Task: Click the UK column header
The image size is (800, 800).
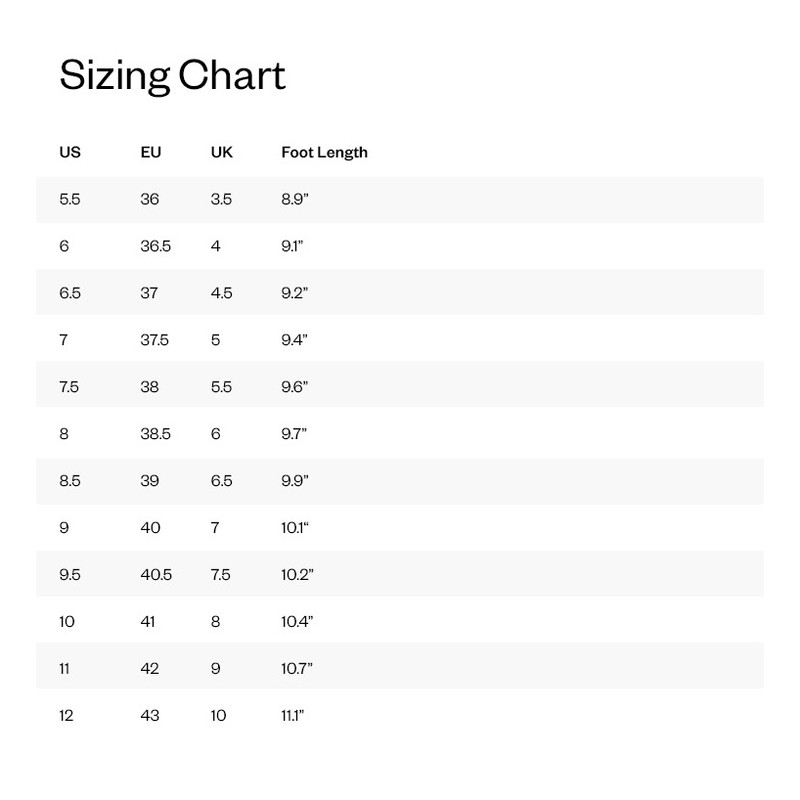Action: 221,153
